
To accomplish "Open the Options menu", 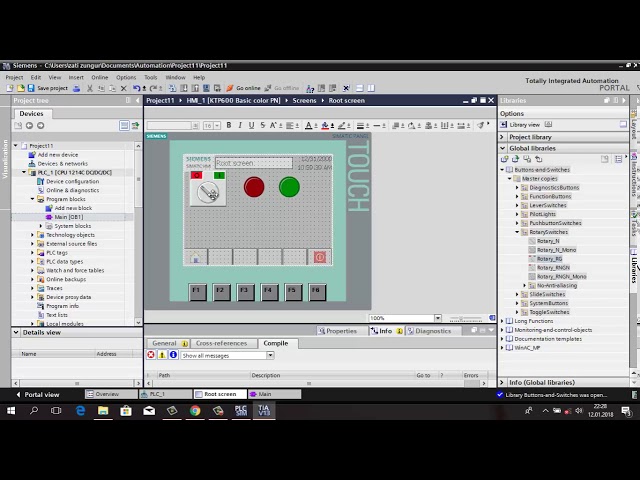I will pos(126,78).
